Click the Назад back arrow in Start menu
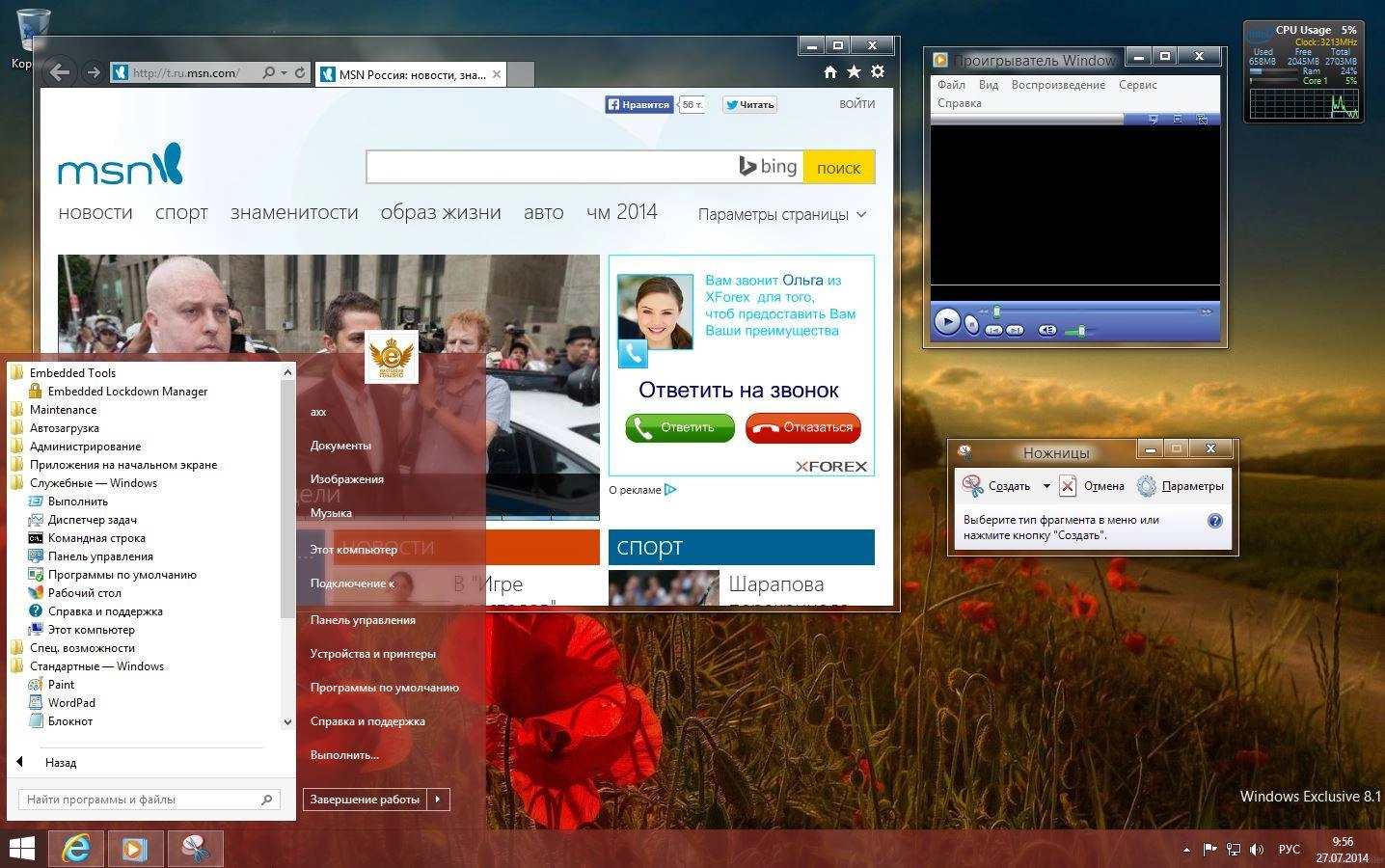 point(19,762)
